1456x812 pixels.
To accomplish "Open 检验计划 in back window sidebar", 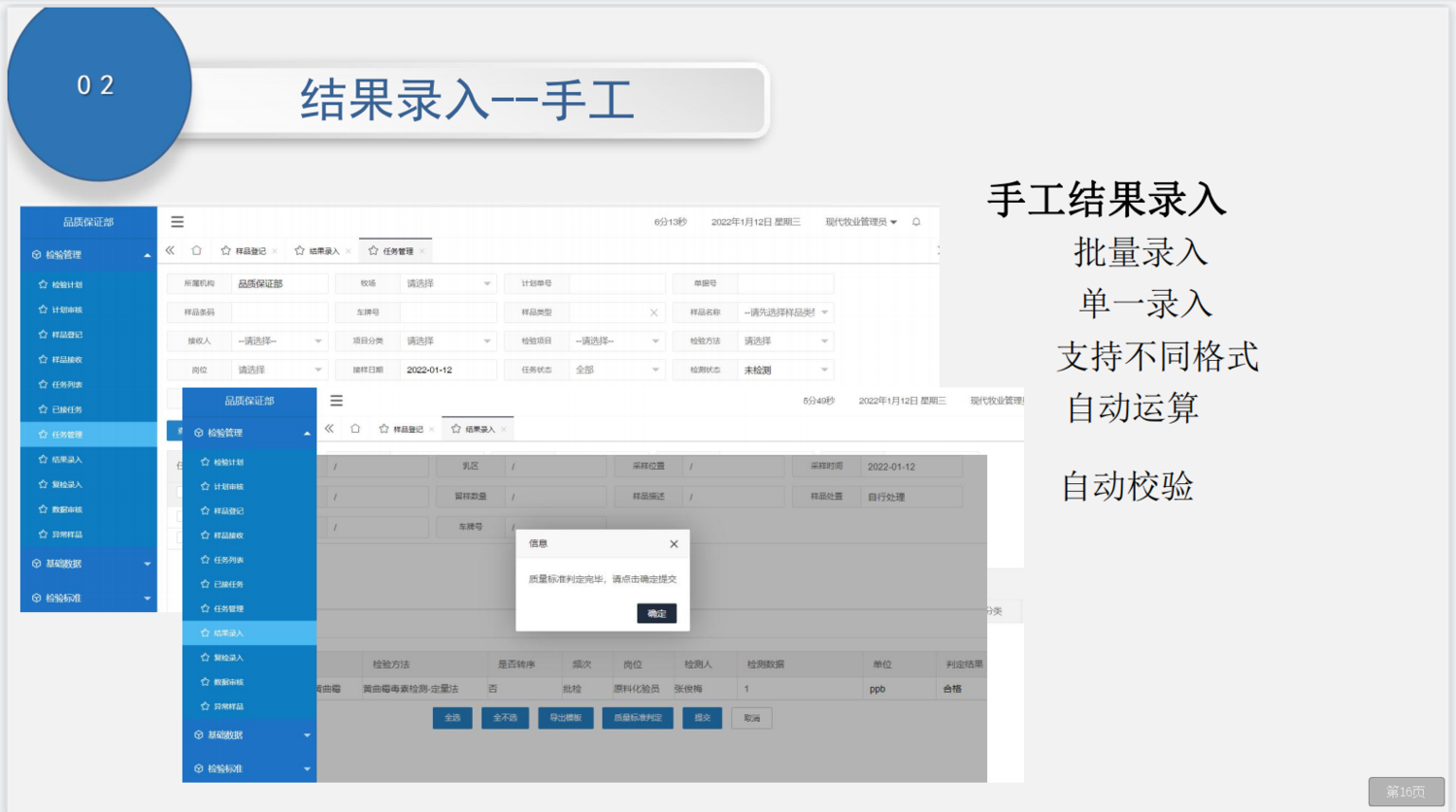I will 88,284.
